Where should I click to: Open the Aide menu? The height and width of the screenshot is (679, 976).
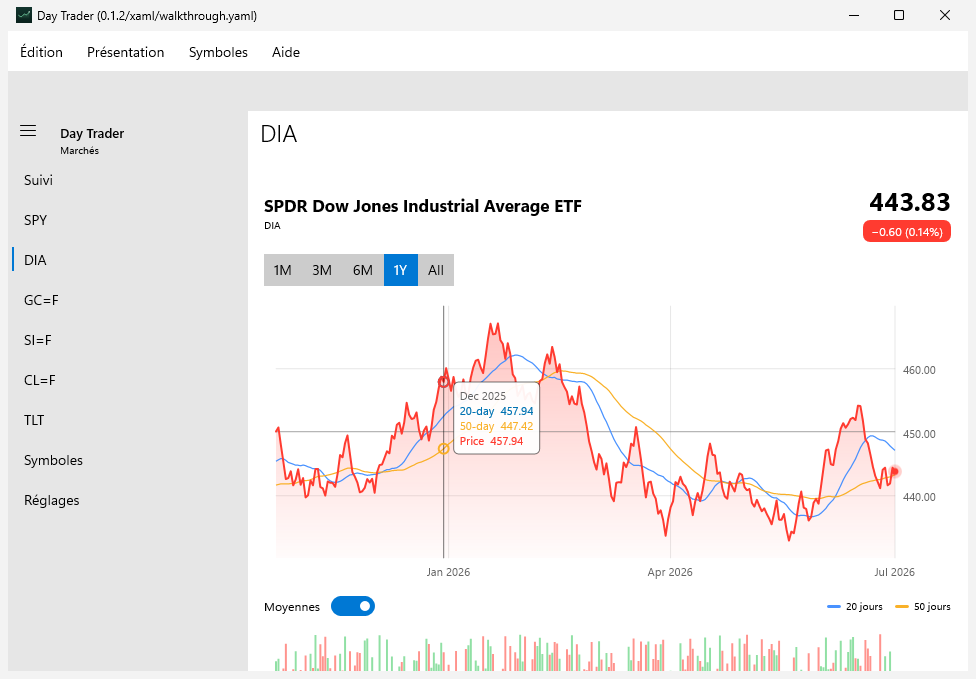286,52
